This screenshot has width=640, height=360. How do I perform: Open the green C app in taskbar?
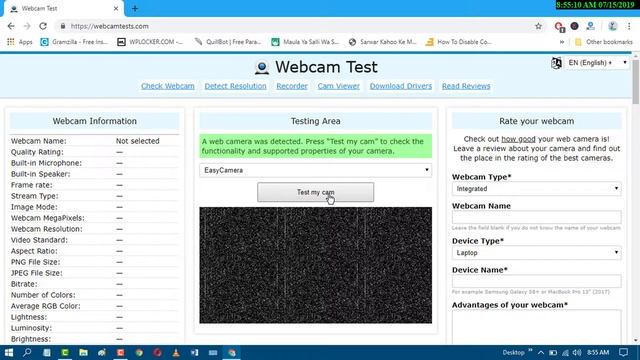65,353
